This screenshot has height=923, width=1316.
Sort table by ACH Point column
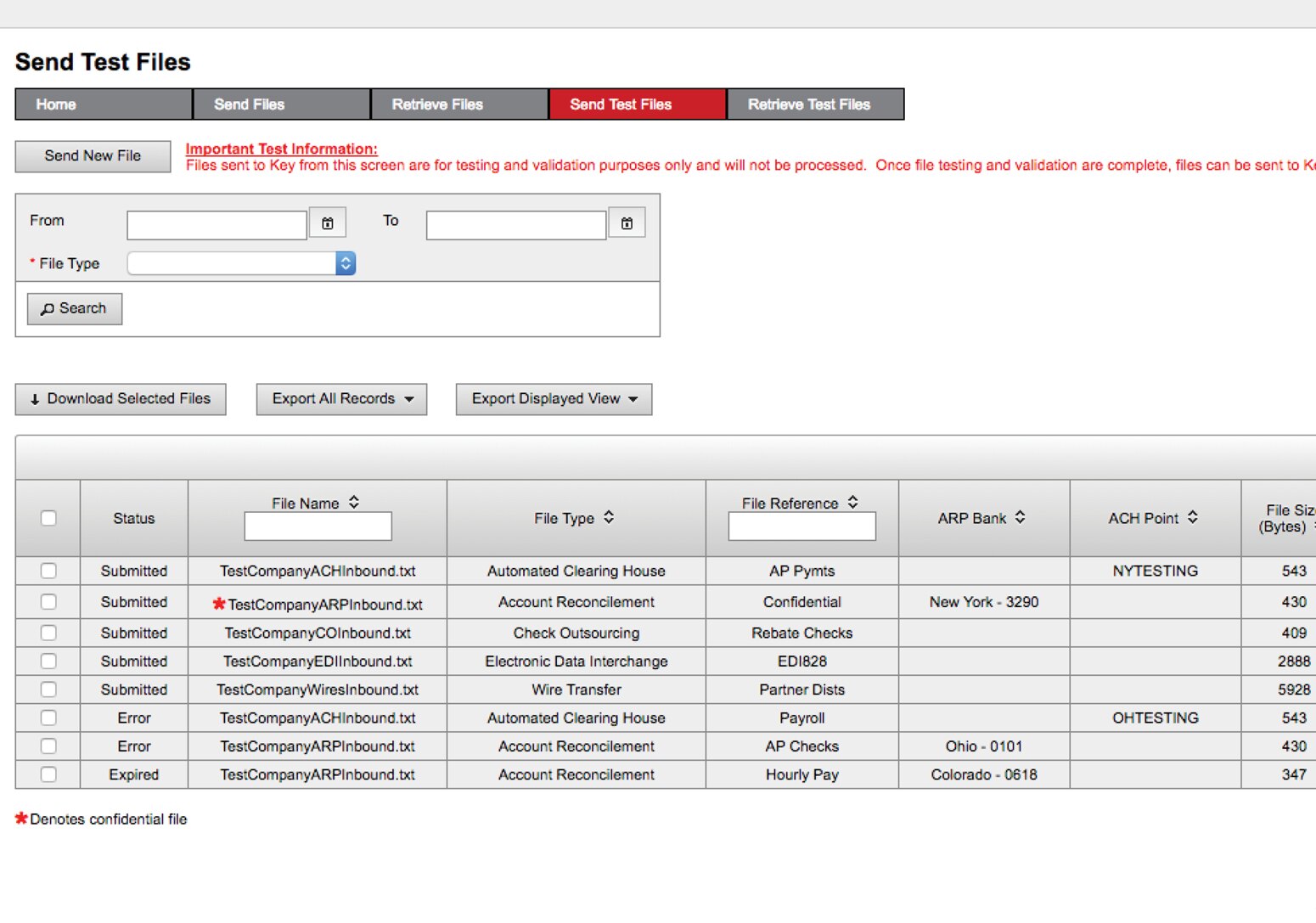(x=1194, y=517)
